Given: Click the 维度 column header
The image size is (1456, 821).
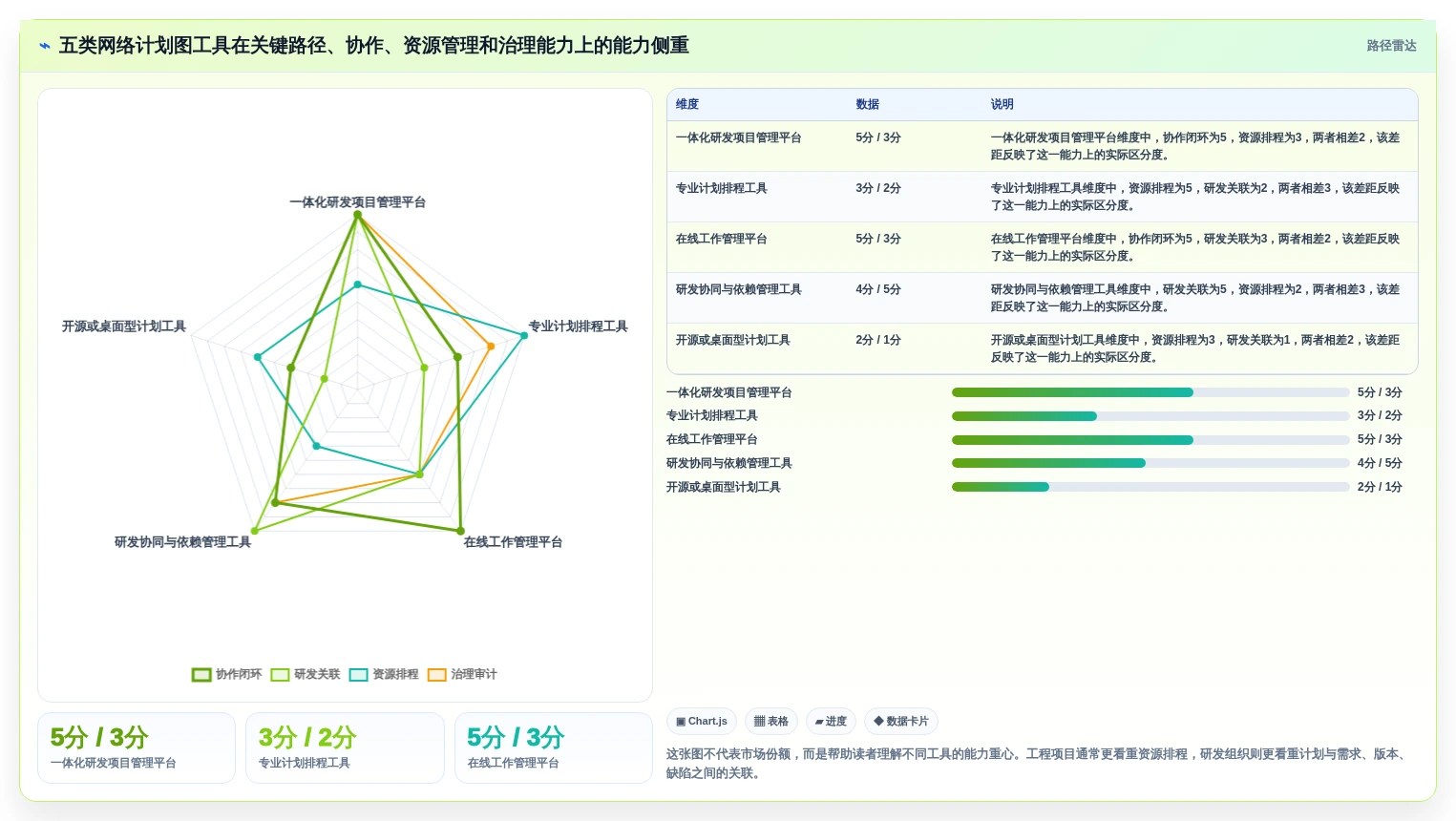Looking at the screenshot, I should pyautogui.click(x=687, y=105).
